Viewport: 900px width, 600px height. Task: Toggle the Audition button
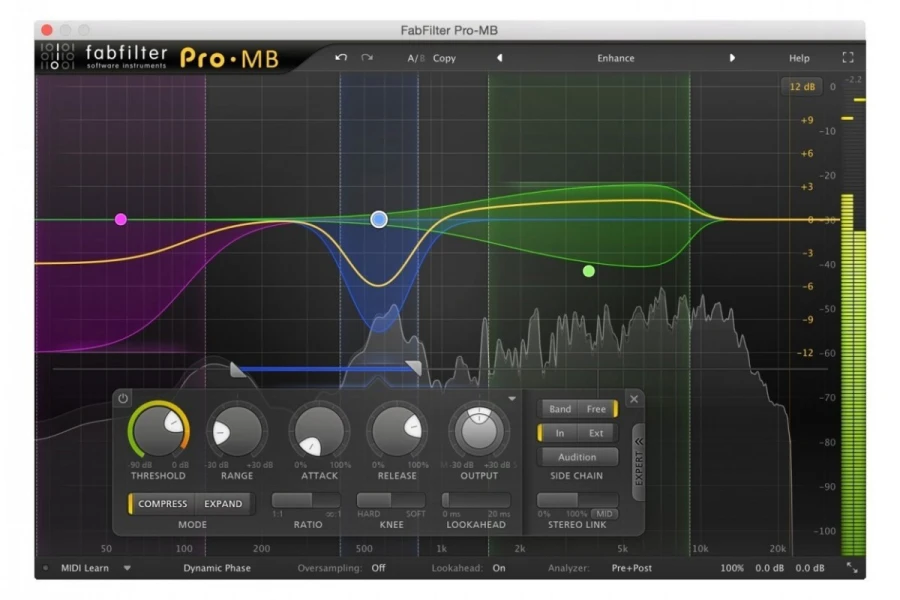pyautogui.click(x=577, y=457)
